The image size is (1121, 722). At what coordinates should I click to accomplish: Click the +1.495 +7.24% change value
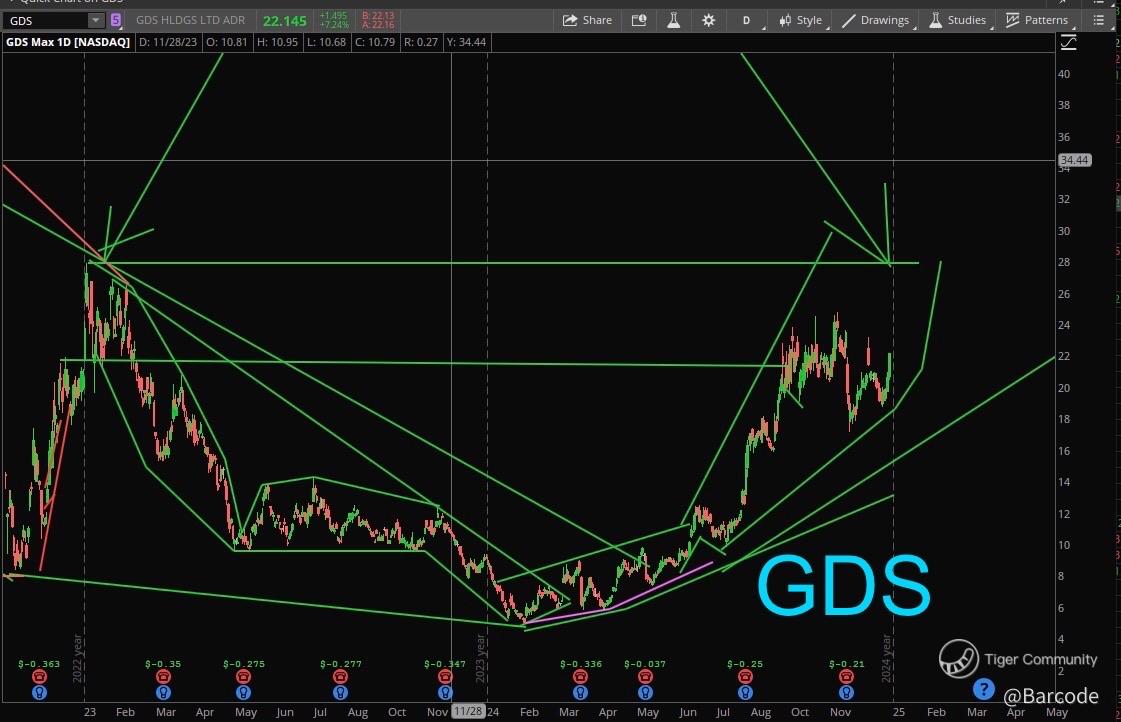click(x=334, y=20)
